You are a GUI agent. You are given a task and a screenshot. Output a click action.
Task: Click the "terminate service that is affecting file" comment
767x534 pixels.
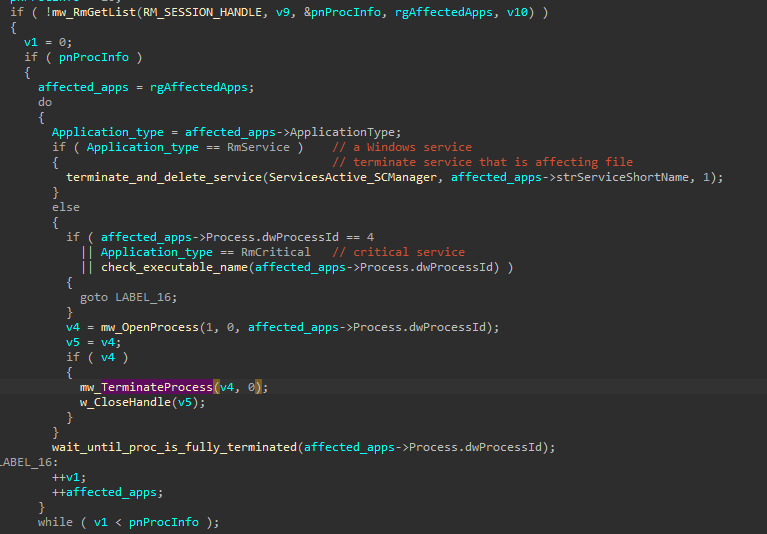pyautogui.click(x=482, y=162)
